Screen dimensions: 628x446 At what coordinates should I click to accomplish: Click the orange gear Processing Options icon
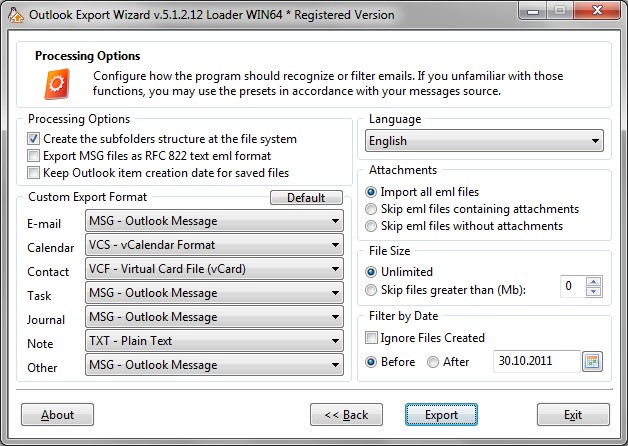(56, 84)
